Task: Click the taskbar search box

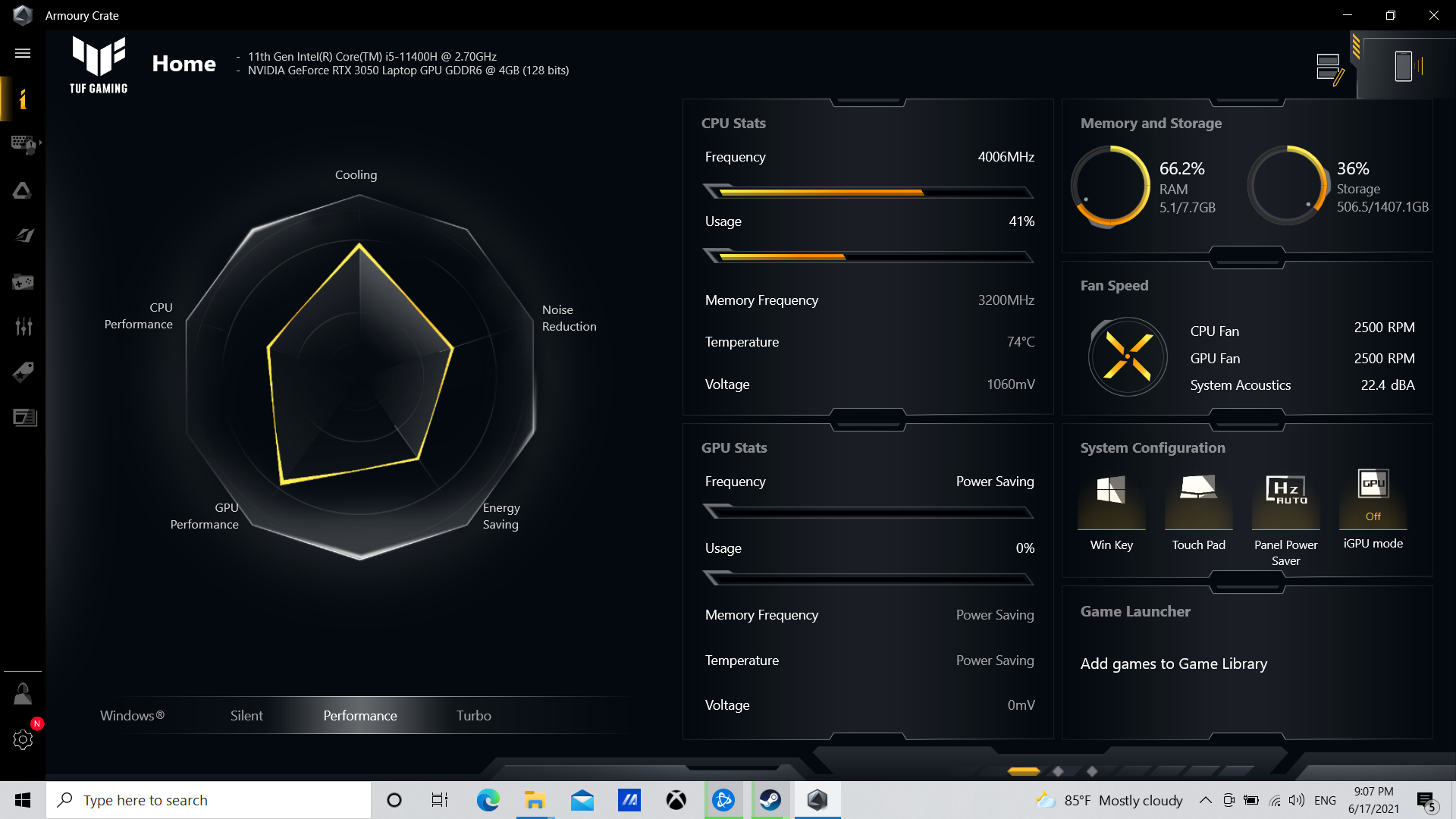Action: click(x=209, y=800)
